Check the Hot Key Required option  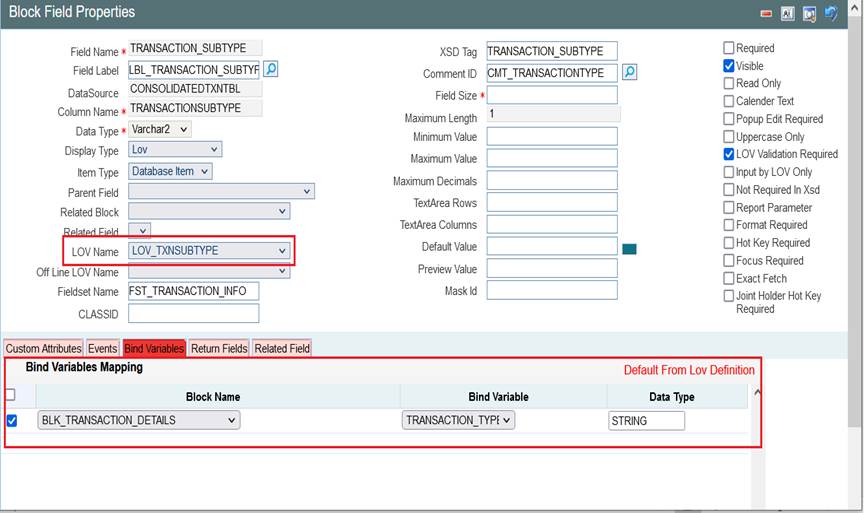click(x=728, y=242)
